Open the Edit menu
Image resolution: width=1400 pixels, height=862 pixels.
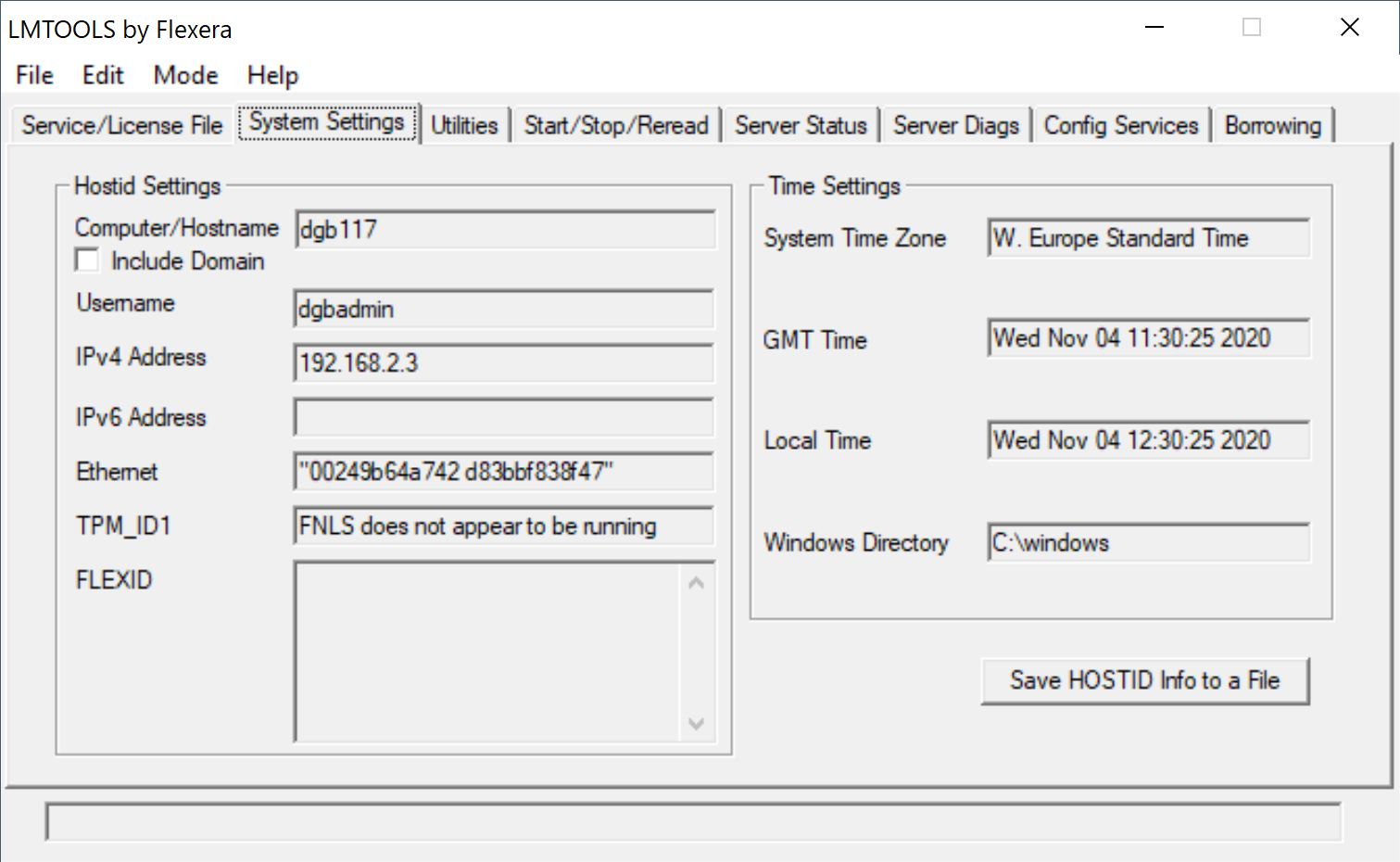click(x=102, y=75)
